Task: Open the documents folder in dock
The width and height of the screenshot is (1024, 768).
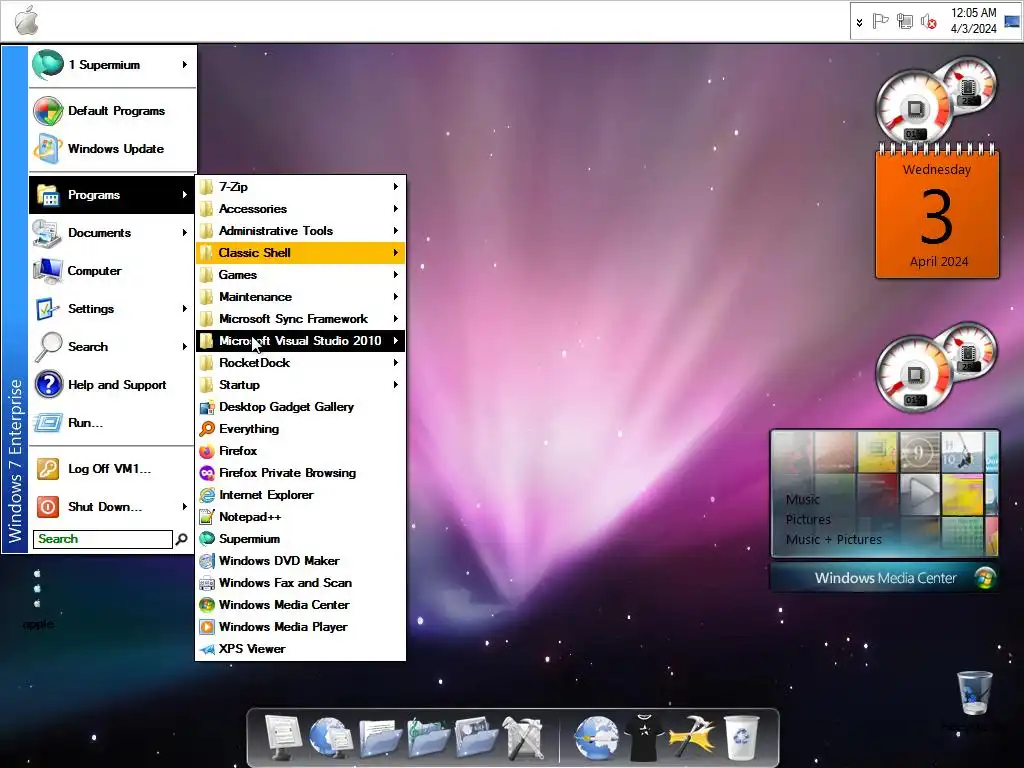Action: pyautogui.click(x=379, y=737)
